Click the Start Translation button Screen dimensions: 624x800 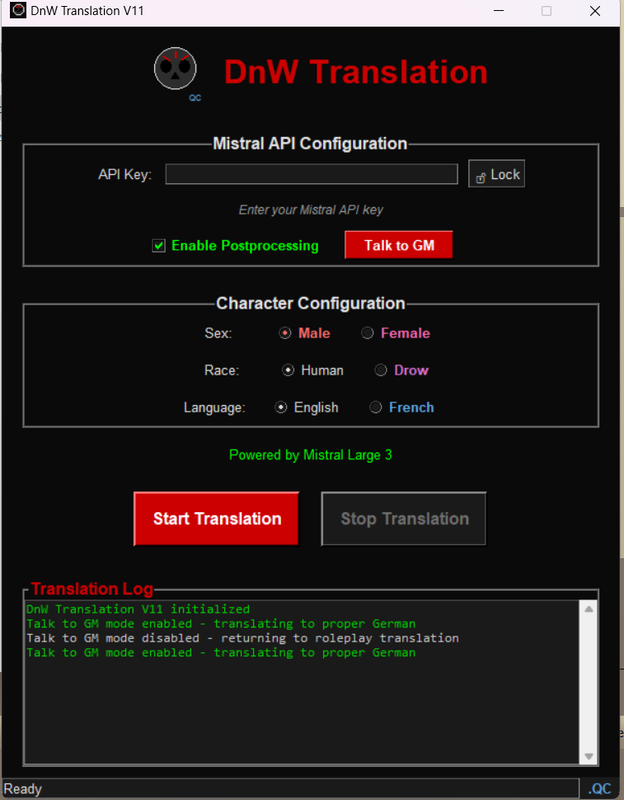point(216,519)
